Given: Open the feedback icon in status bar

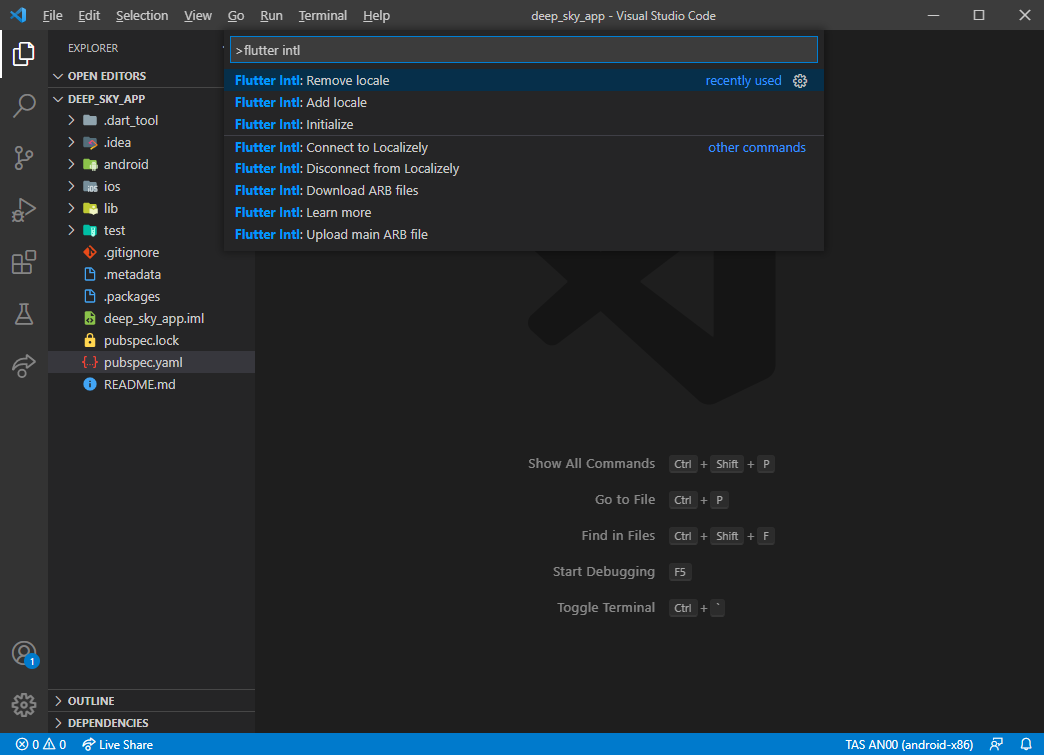Looking at the screenshot, I should click(996, 744).
